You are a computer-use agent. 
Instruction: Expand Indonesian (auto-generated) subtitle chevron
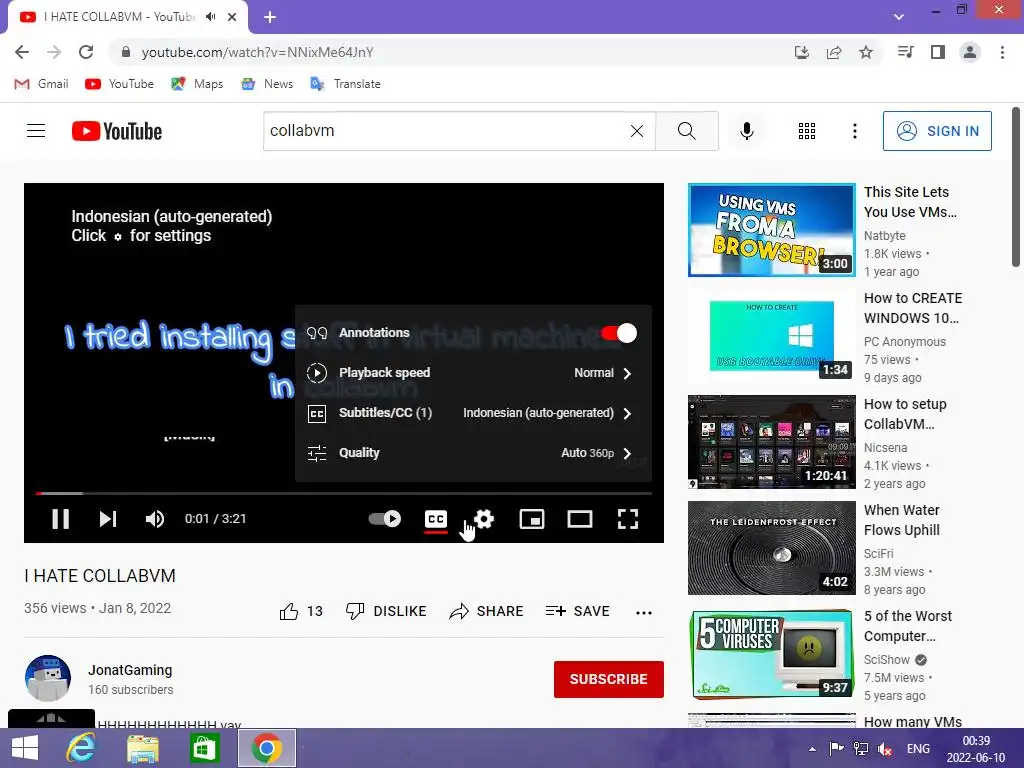click(627, 413)
